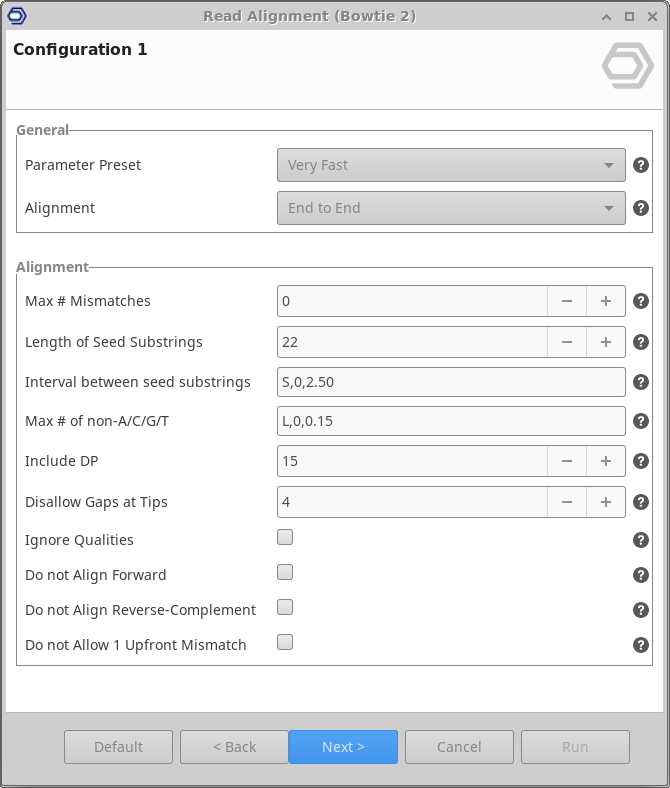Enable the Ignore Qualities checkbox
The width and height of the screenshot is (670, 788).
pos(285,538)
